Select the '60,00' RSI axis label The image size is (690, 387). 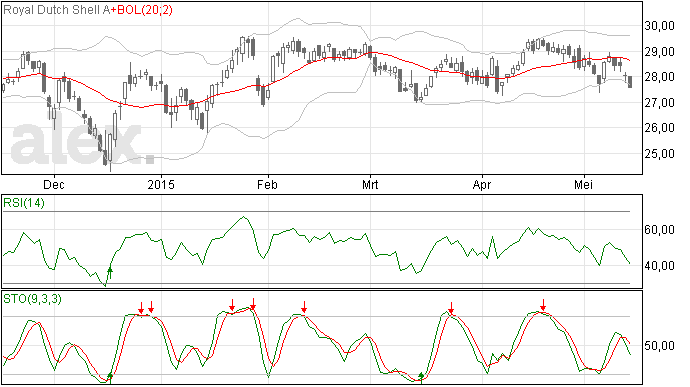click(659, 230)
